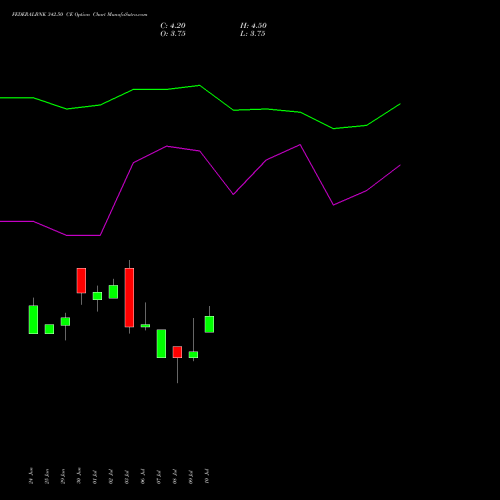The image size is (500, 500).
Task: Select the 29 Jun date label
Action: click(63, 476)
